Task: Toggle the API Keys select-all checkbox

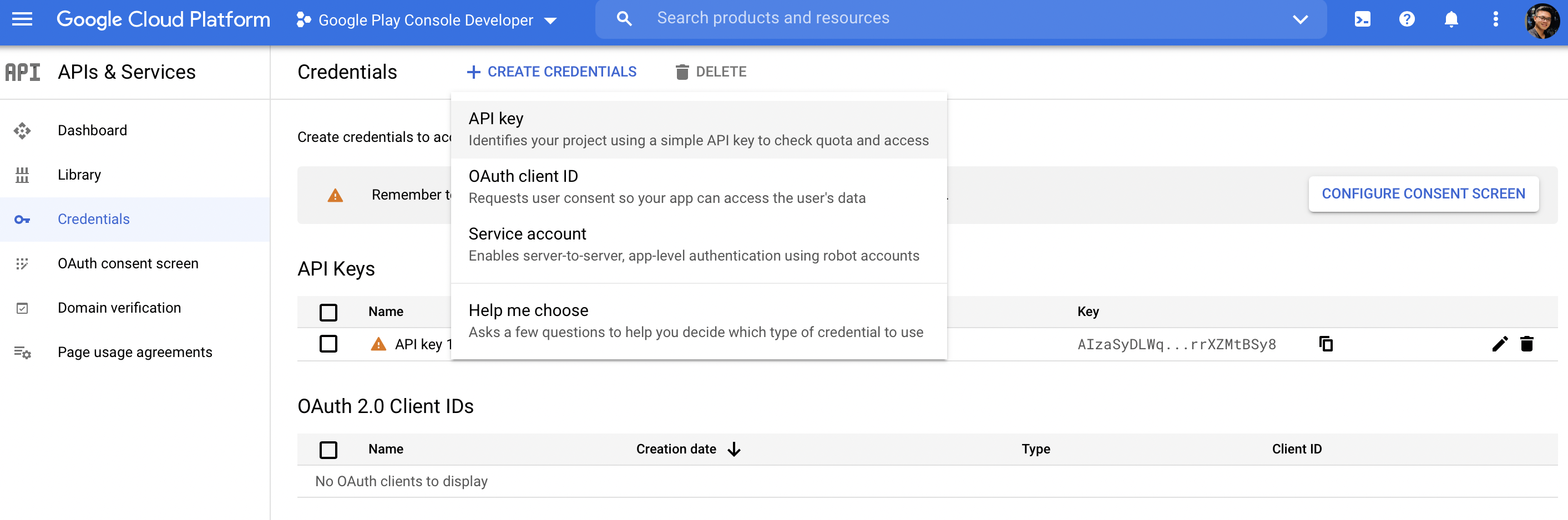Action: pyautogui.click(x=328, y=312)
